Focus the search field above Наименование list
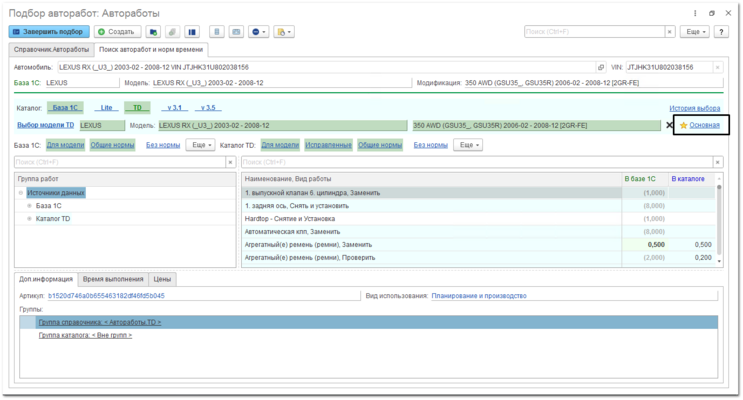Screen dimensions: 743x400 tap(477, 162)
